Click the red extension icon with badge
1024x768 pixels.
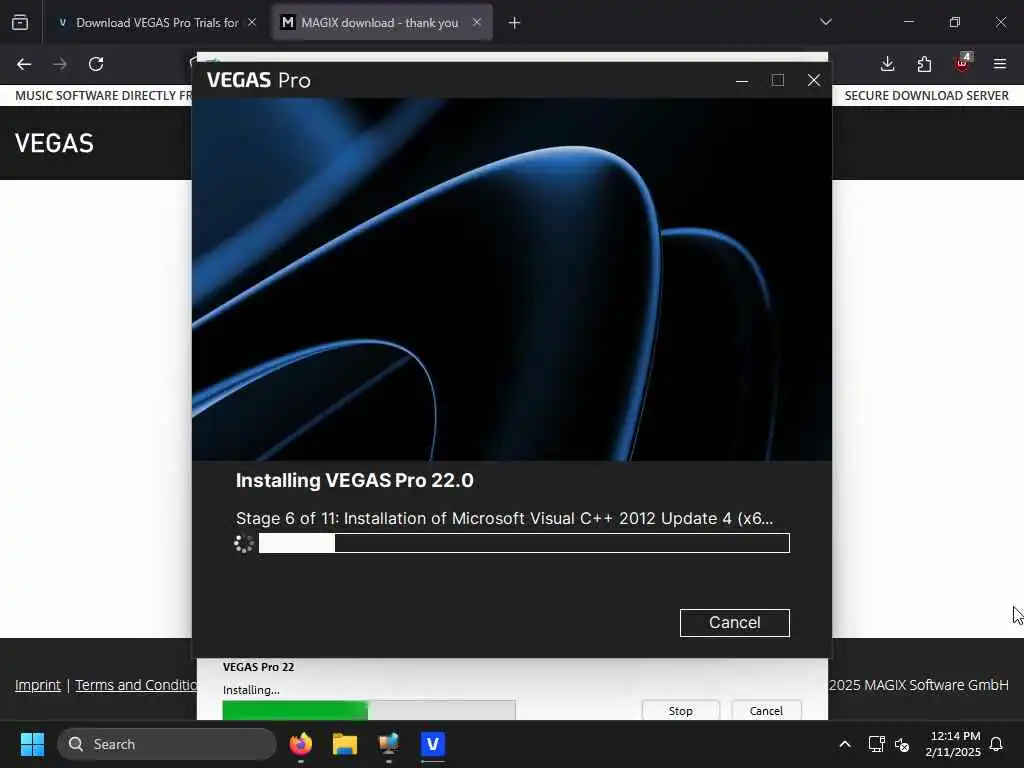962,63
